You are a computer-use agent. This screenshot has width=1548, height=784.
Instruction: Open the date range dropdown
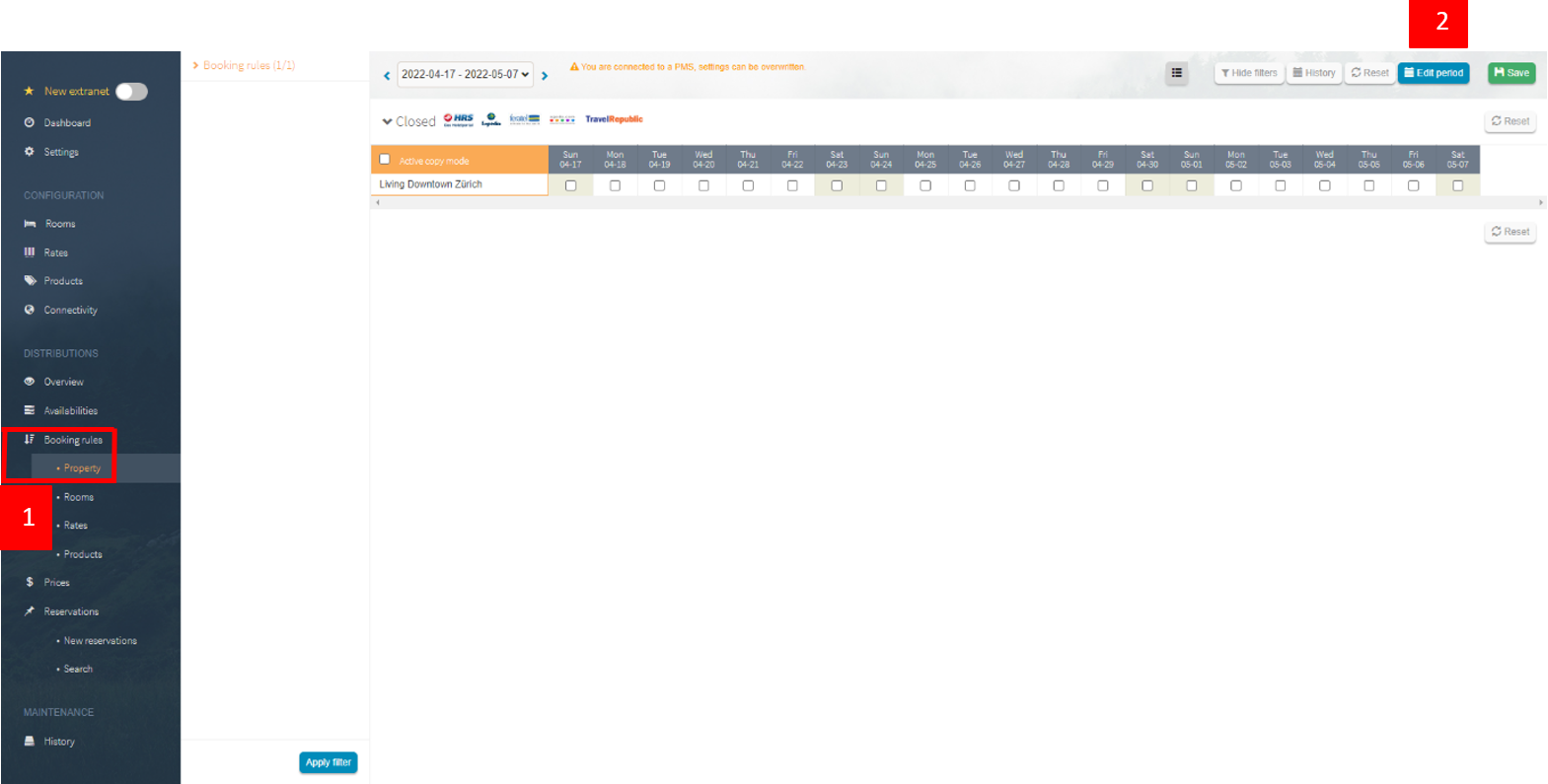[466, 74]
